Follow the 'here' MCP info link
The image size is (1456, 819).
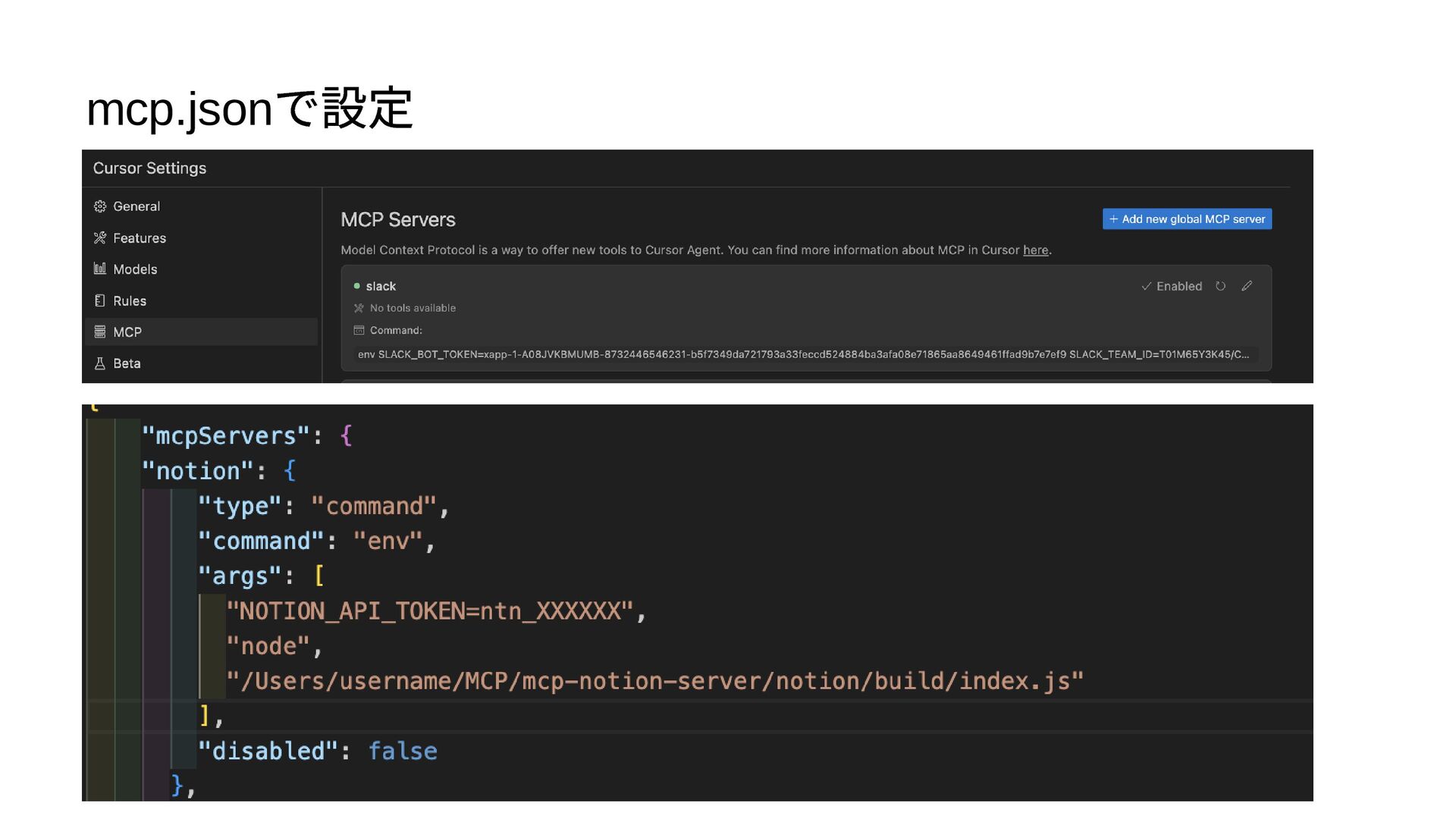1035,250
